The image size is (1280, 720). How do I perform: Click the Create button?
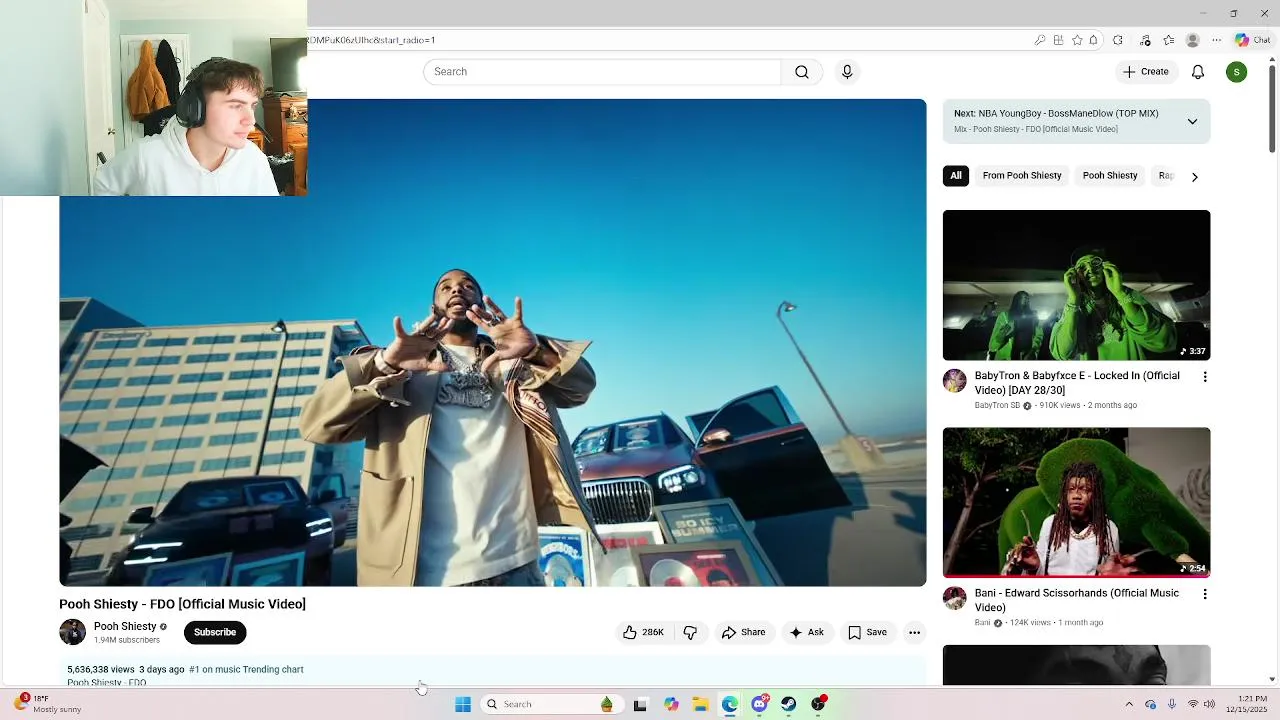click(1146, 72)
